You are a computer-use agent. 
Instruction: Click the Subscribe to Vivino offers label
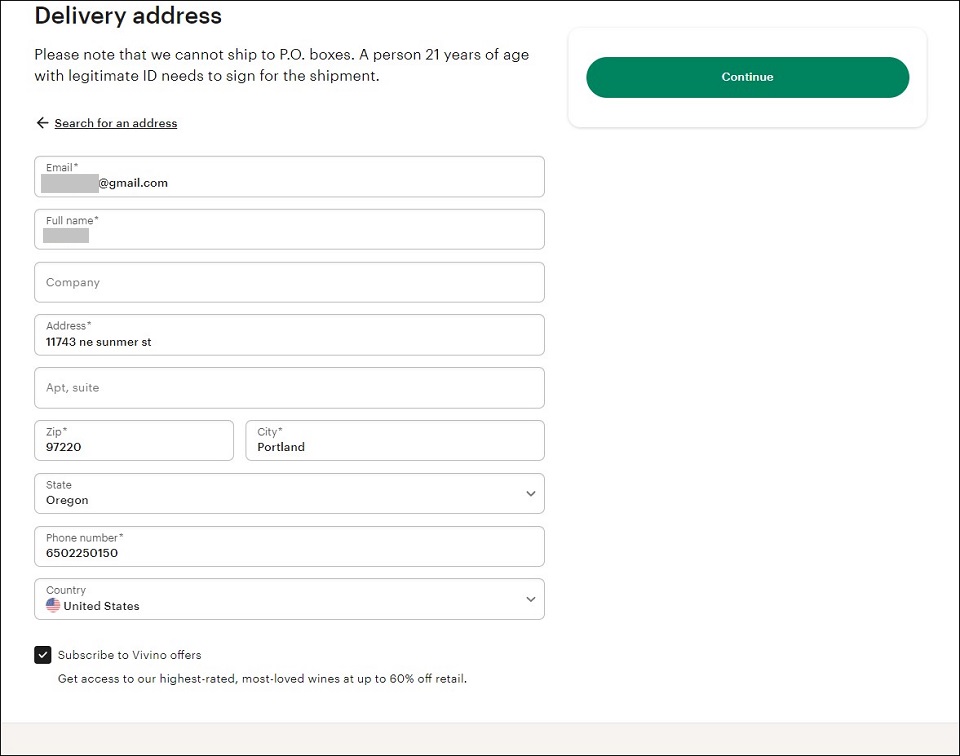point(130,655)
